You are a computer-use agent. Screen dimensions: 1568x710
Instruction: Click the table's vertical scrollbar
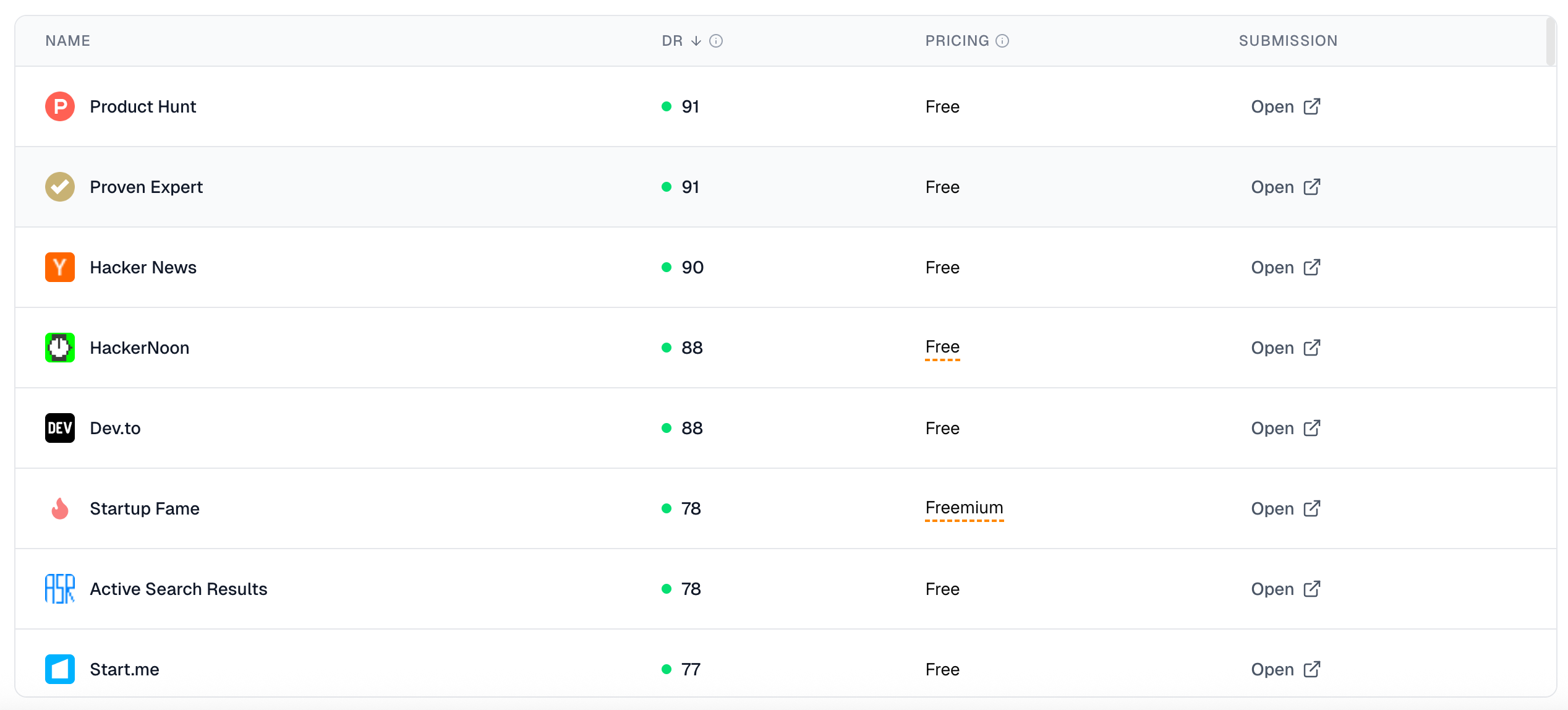1550,42
